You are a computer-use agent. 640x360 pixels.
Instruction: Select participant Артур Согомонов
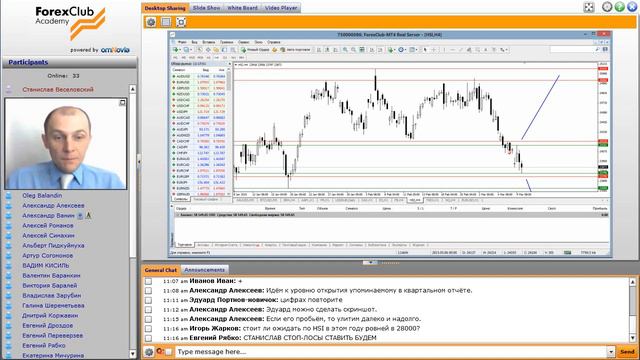click(47, 256)
